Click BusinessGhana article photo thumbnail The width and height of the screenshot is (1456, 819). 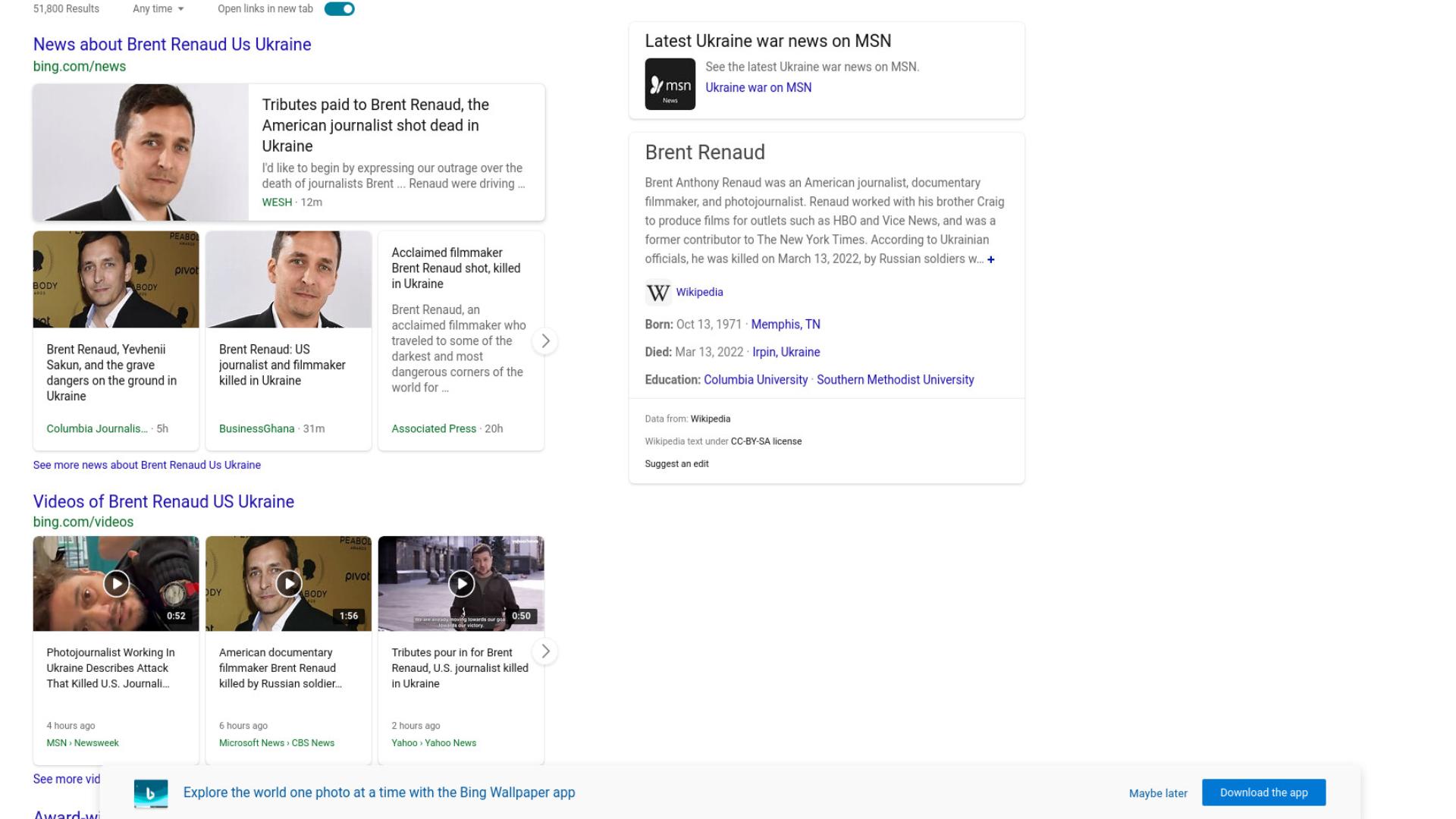click(288, 280)
